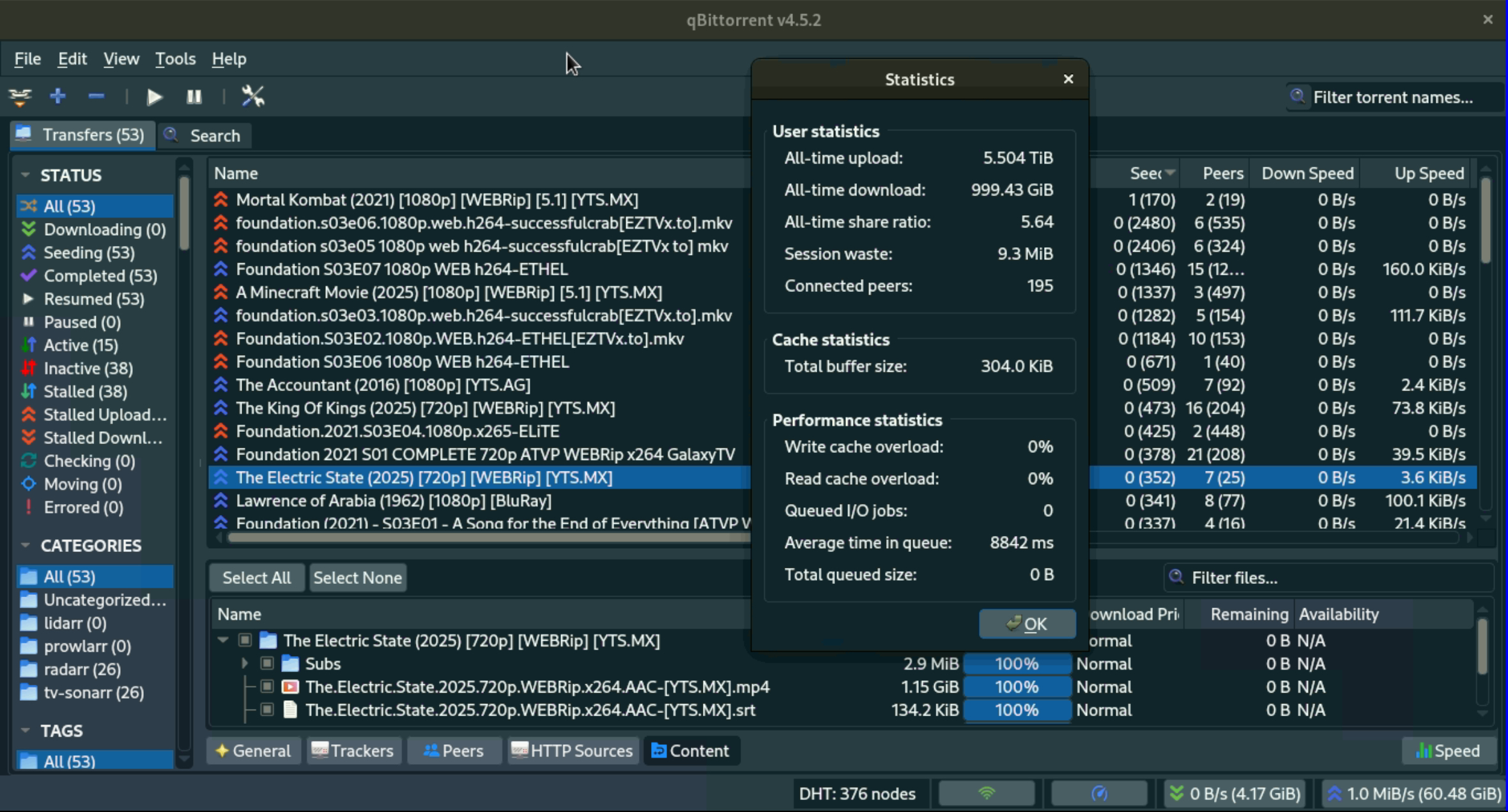Select Seeding (53) status filter

coord(95,252)
